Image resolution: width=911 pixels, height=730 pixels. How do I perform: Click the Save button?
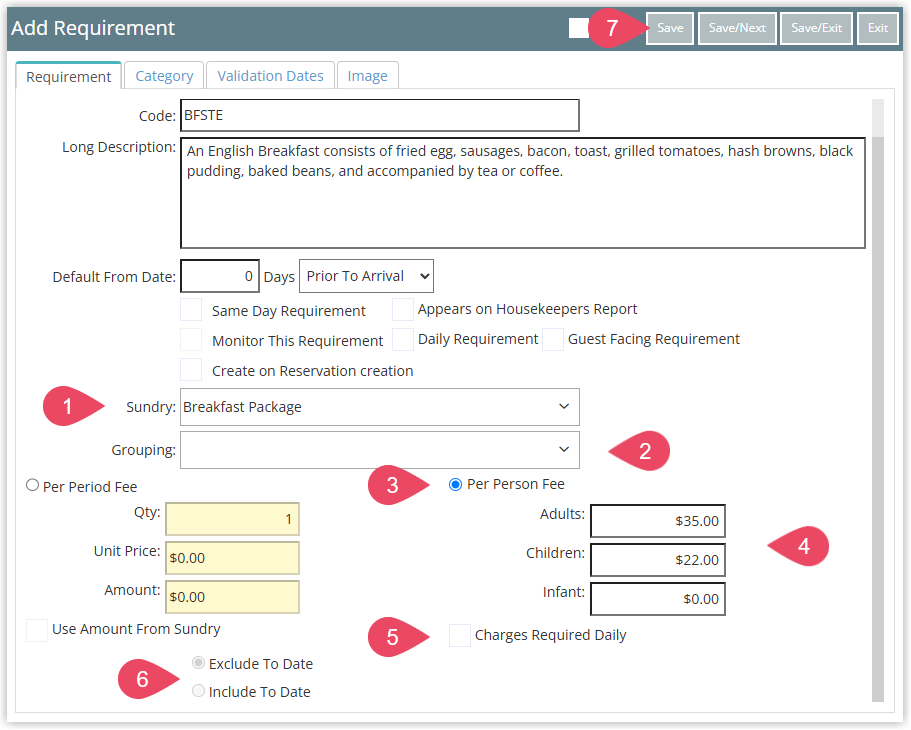pos(670,28)
